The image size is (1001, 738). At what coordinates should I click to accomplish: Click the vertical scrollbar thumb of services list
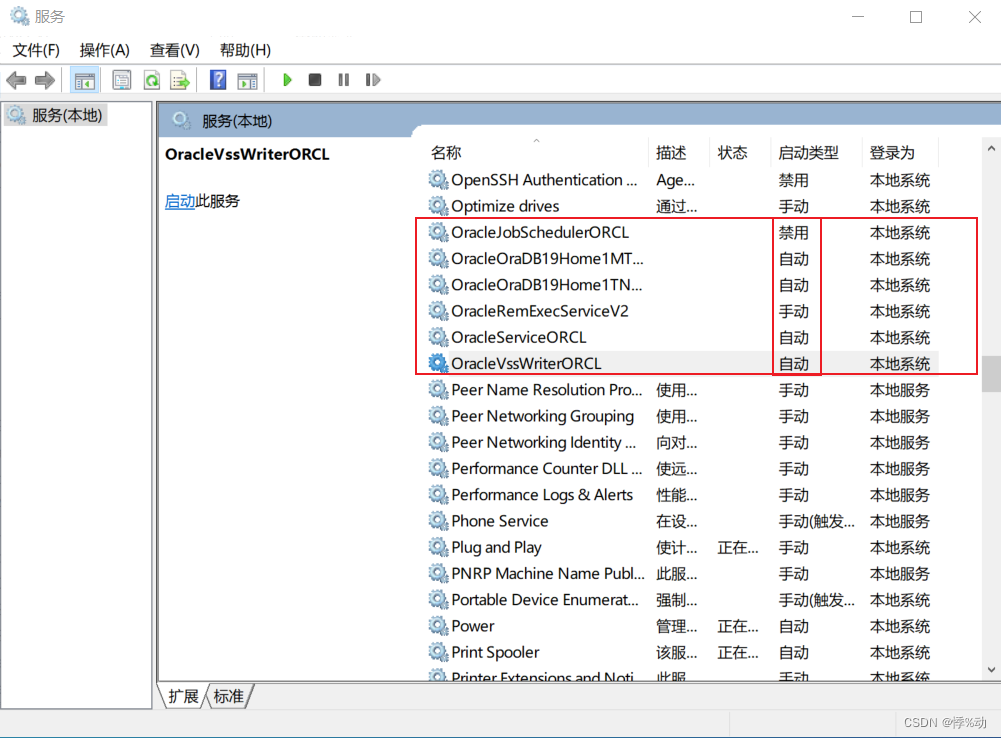(x=991, y=373)
